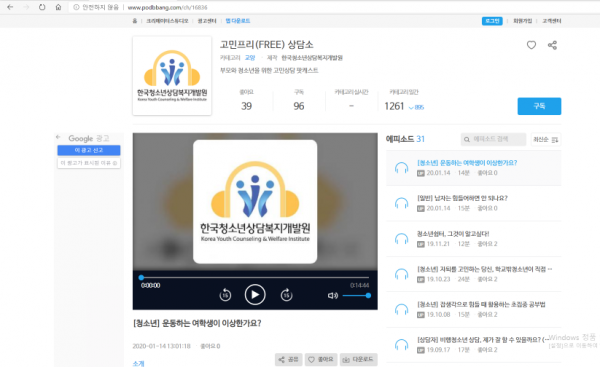Click the playback progress bar track
Image resolution: width=600 pixels, height=367 pixels.
(x=255, y=277)
